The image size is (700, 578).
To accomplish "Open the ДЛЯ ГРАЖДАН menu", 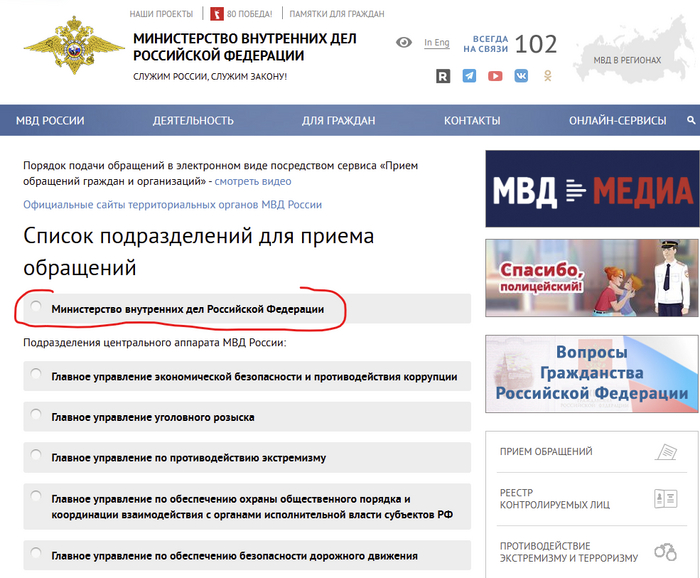I will tap(338, 121).
